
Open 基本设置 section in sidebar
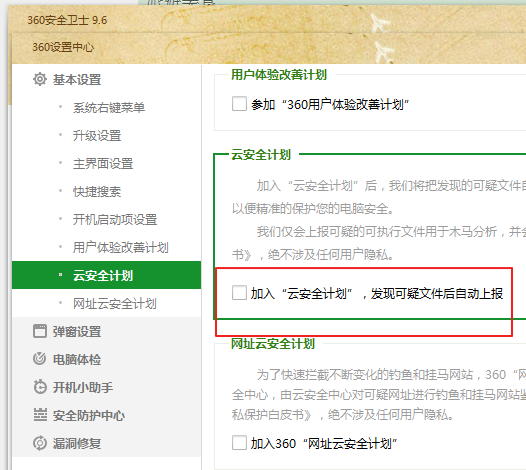[77, 80]
